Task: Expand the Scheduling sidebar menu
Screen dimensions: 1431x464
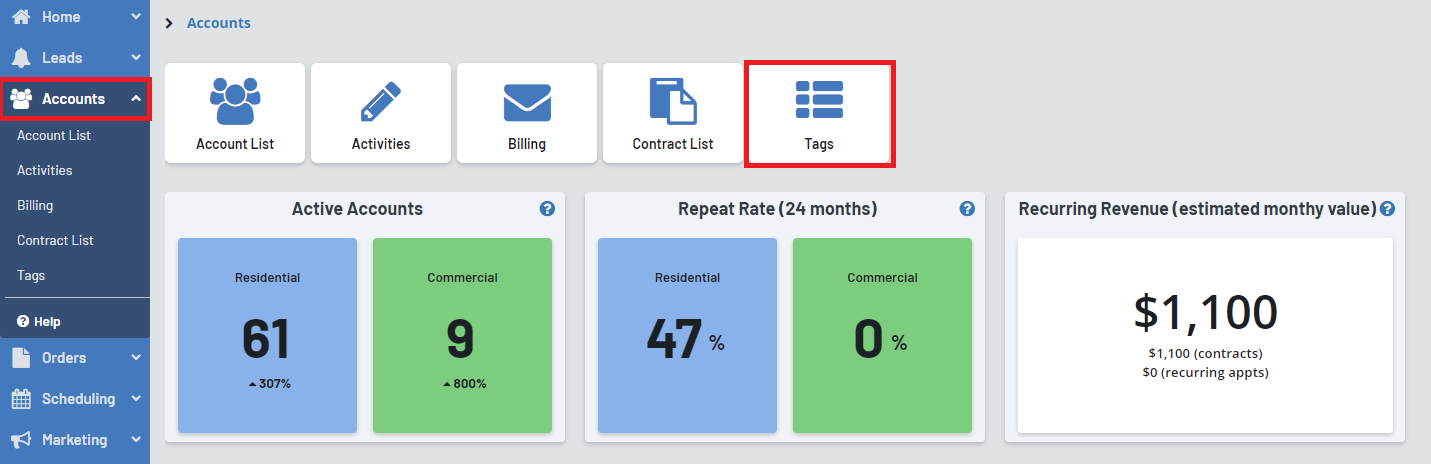Action: click(x=75, y=399)
